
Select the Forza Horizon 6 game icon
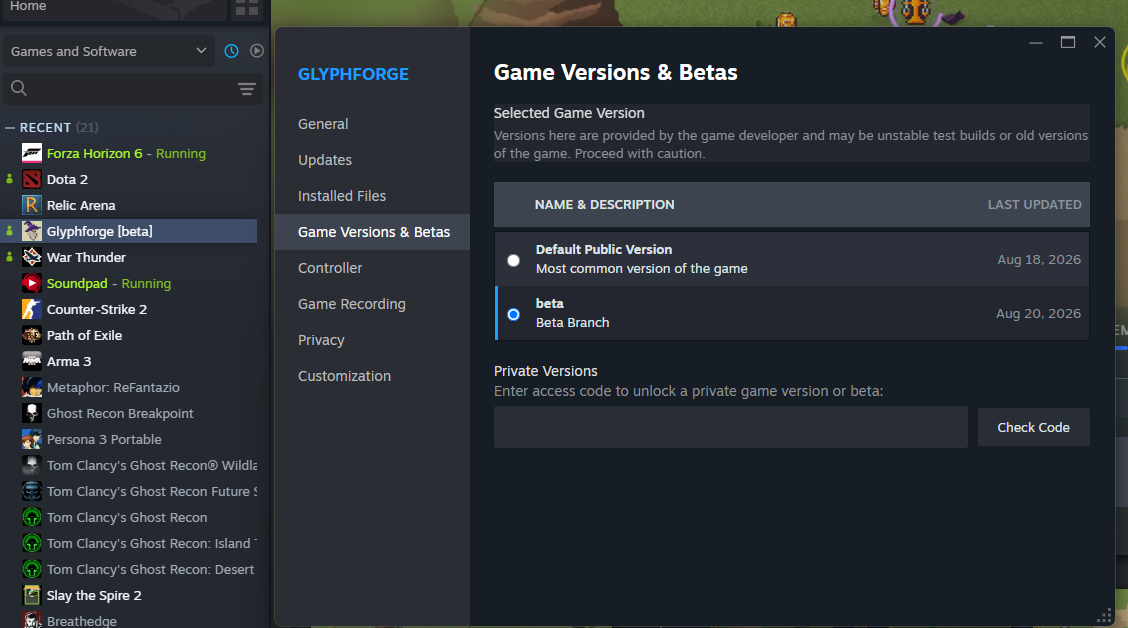tap(32, 153)
